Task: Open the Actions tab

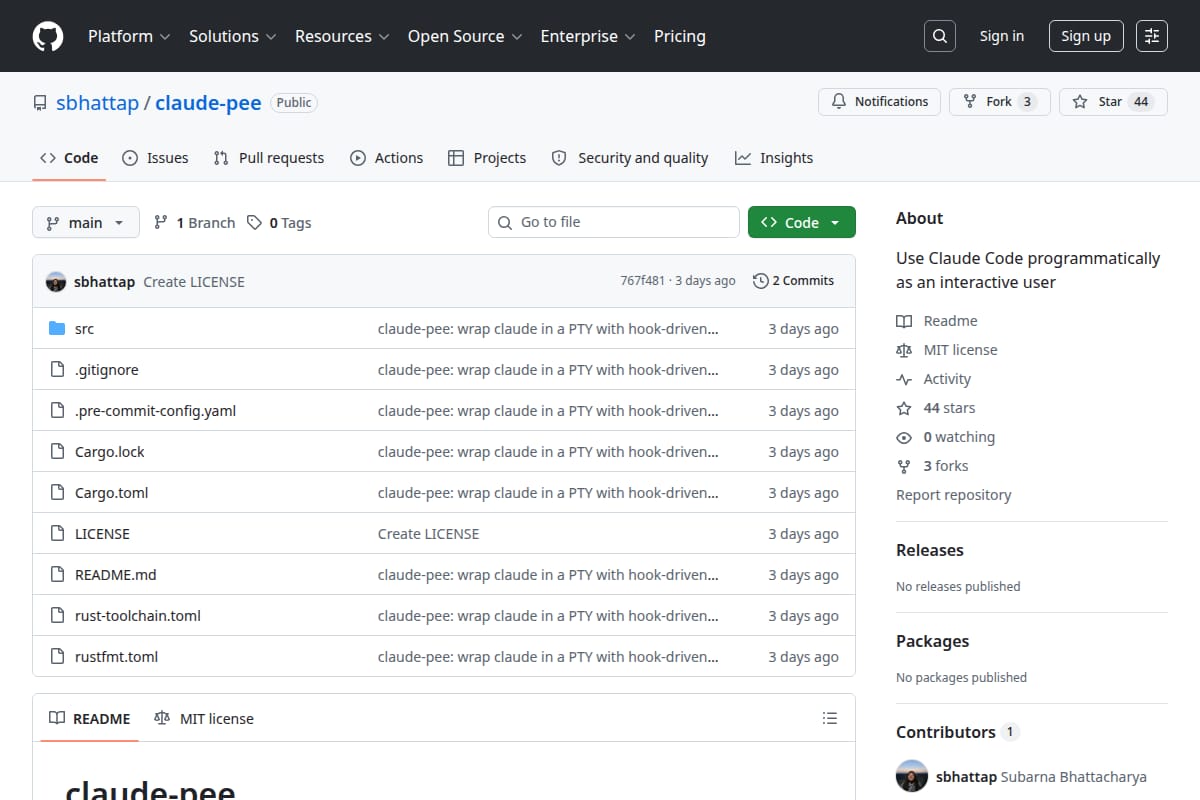Action: [x=386, y=158]
